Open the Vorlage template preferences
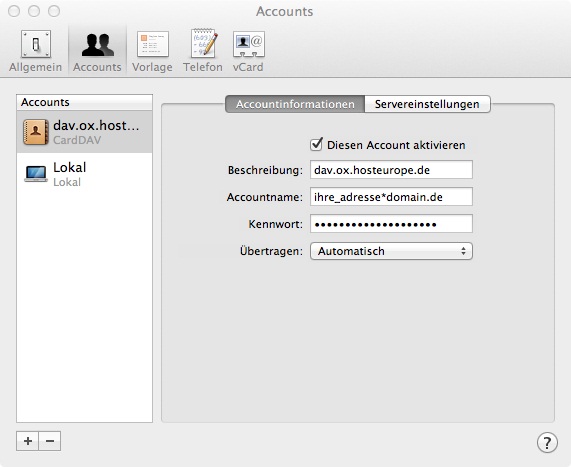Image resolution: width=571 pixels, height=467 pixels. tap(152, 51)
